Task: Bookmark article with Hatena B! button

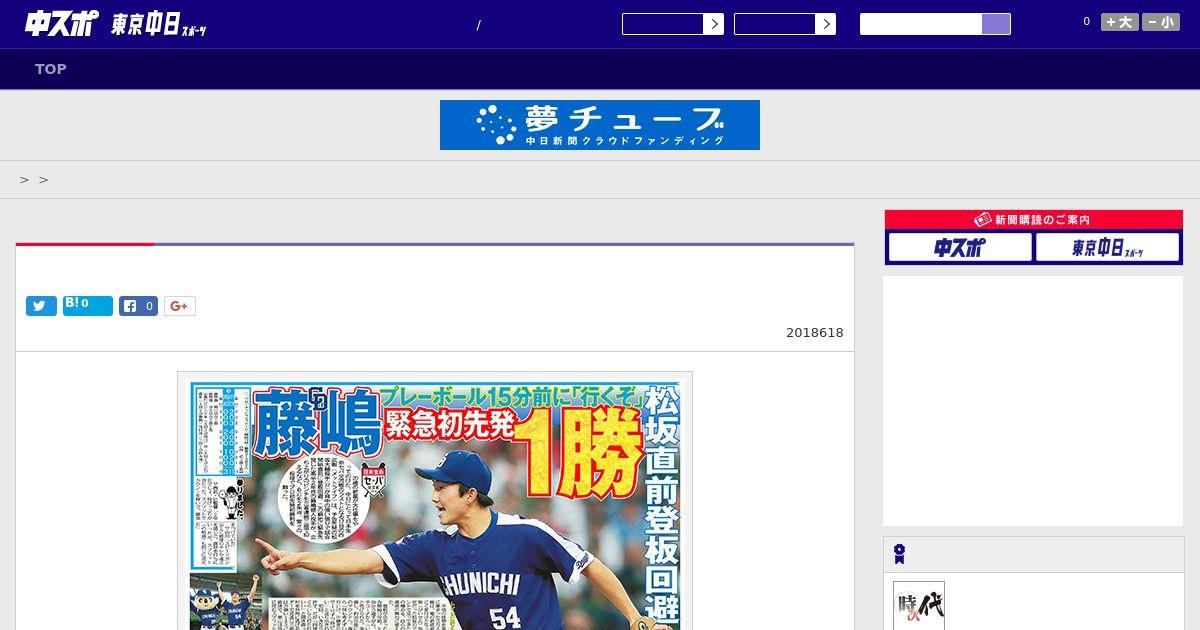Action: pos(88,305)
